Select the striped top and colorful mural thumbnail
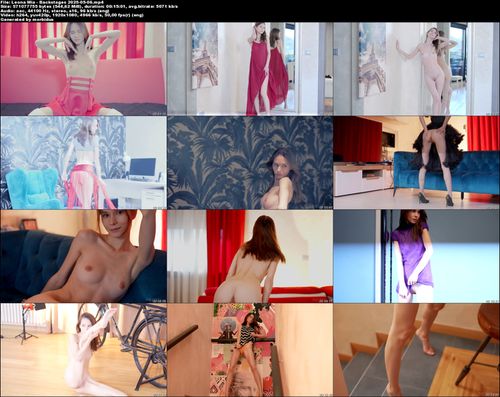Viewport: 500px width, 397px height. pos(250,350)
